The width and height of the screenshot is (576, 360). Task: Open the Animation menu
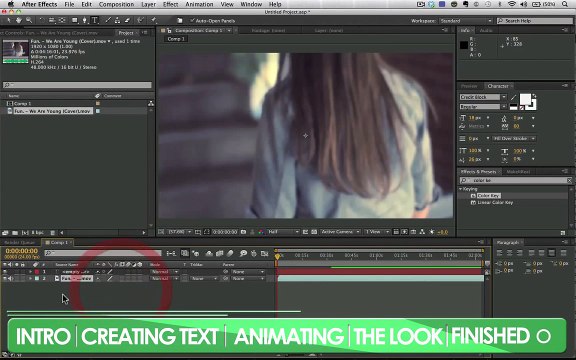[x=199, y=4]
